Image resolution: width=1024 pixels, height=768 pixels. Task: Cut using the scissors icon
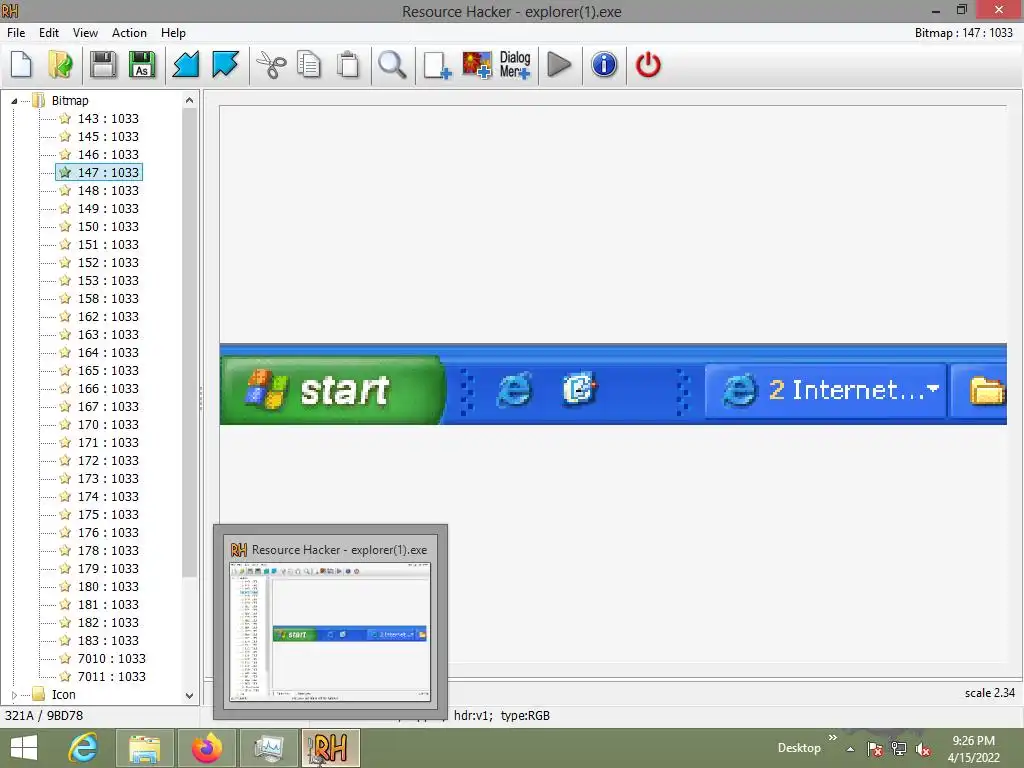[x=271, y=65]
